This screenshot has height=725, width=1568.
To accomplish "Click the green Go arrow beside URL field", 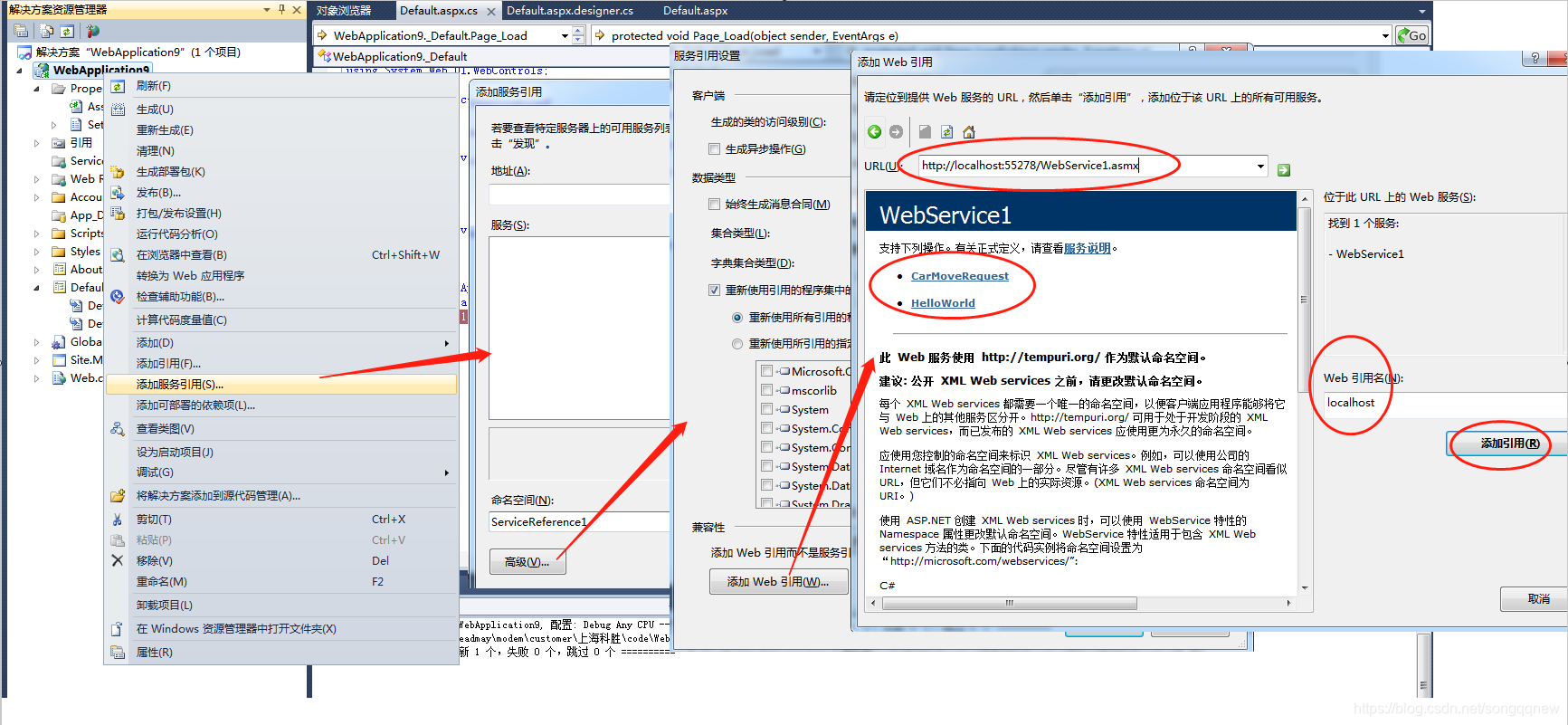I will point(1284,170).
